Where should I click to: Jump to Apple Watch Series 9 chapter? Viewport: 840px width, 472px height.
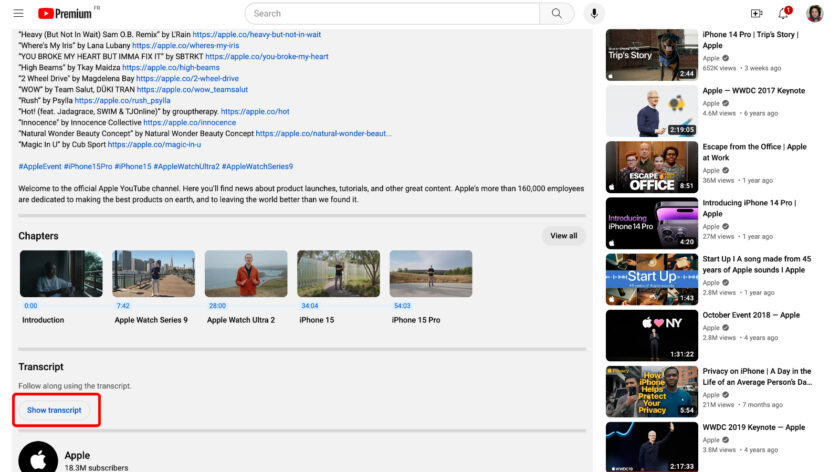tap(153, 273)
